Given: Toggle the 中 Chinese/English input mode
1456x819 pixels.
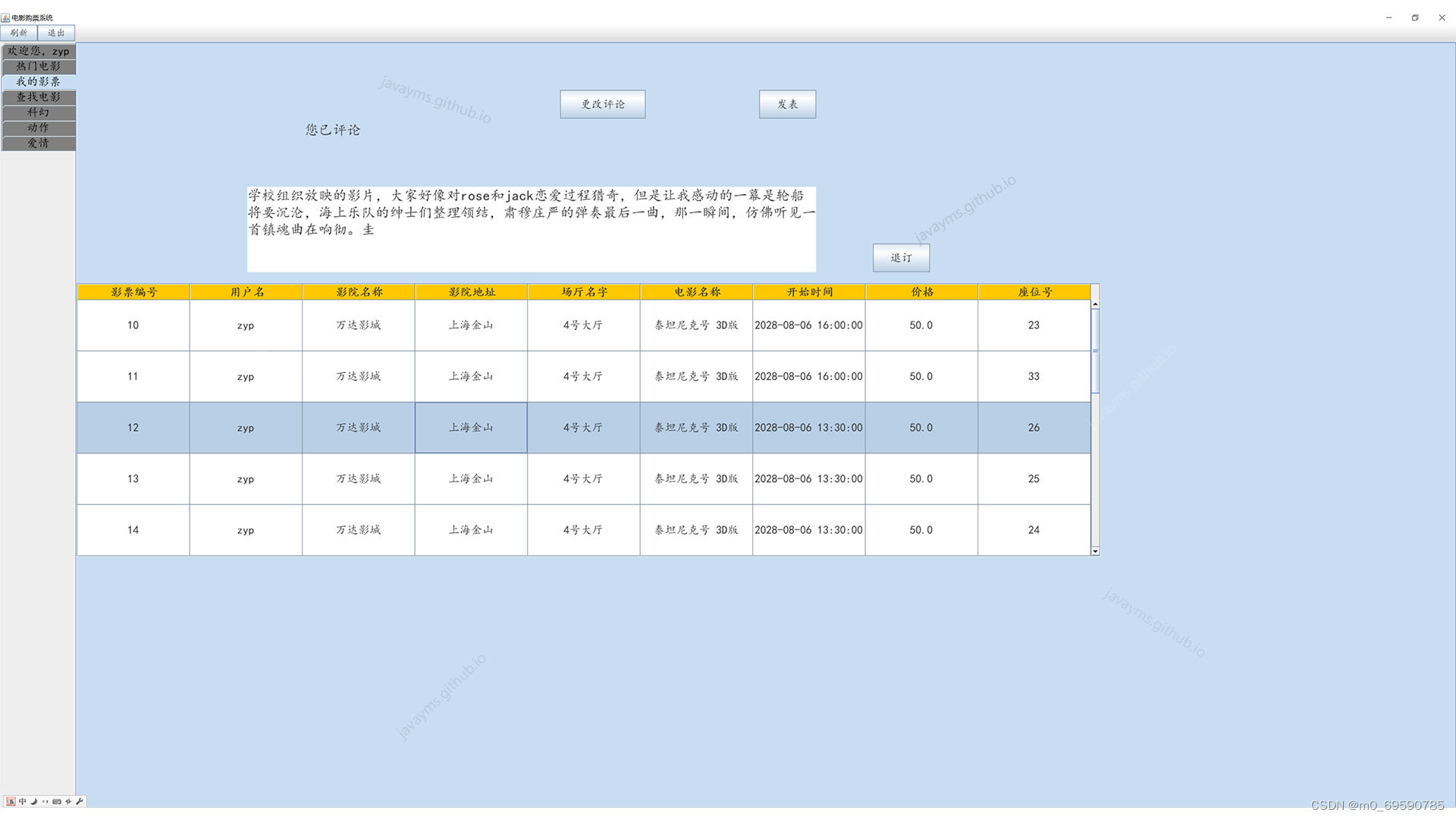Looking at the screenshot, I should pyautogui.click(x=22, y=801).
